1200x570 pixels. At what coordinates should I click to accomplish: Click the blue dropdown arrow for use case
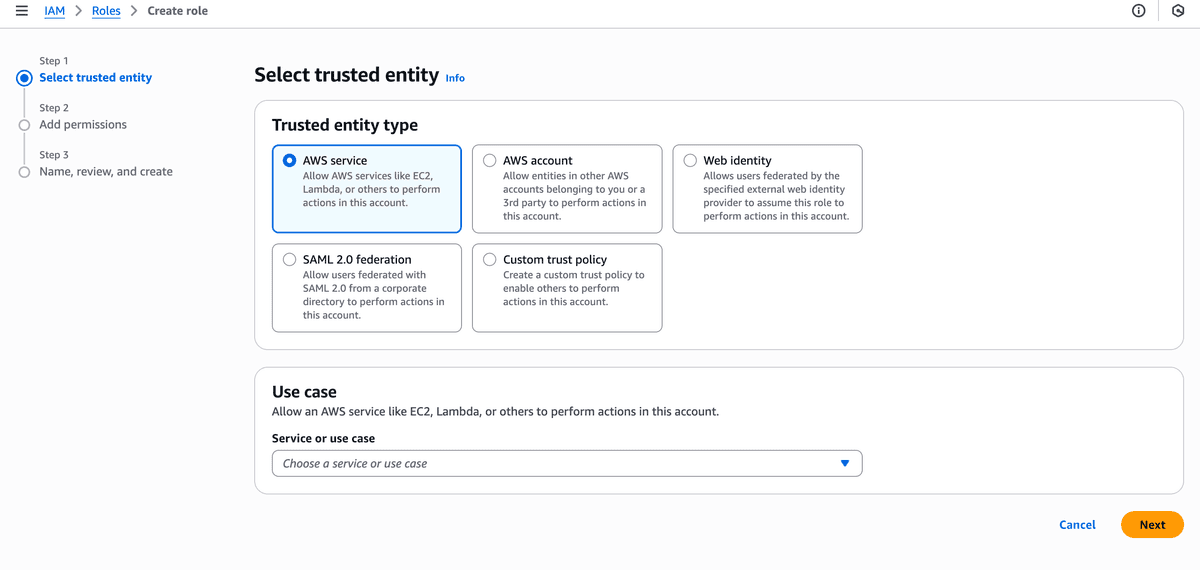tap(845, 464)
